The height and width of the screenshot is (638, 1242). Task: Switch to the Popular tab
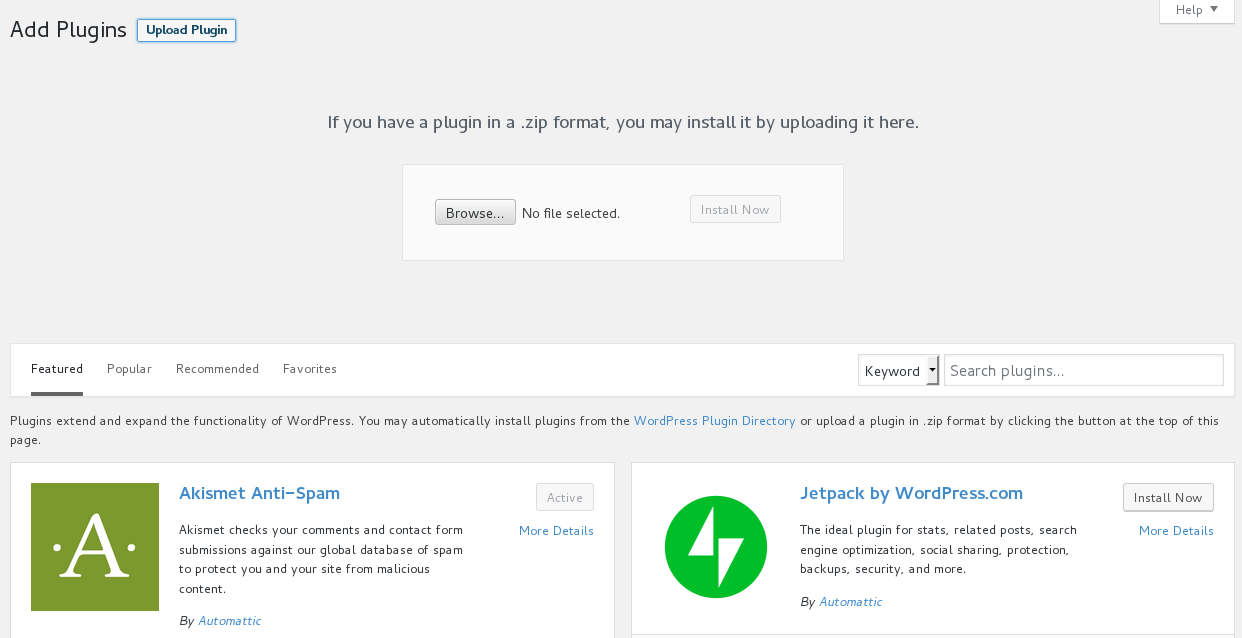click(x=129, y=368)
